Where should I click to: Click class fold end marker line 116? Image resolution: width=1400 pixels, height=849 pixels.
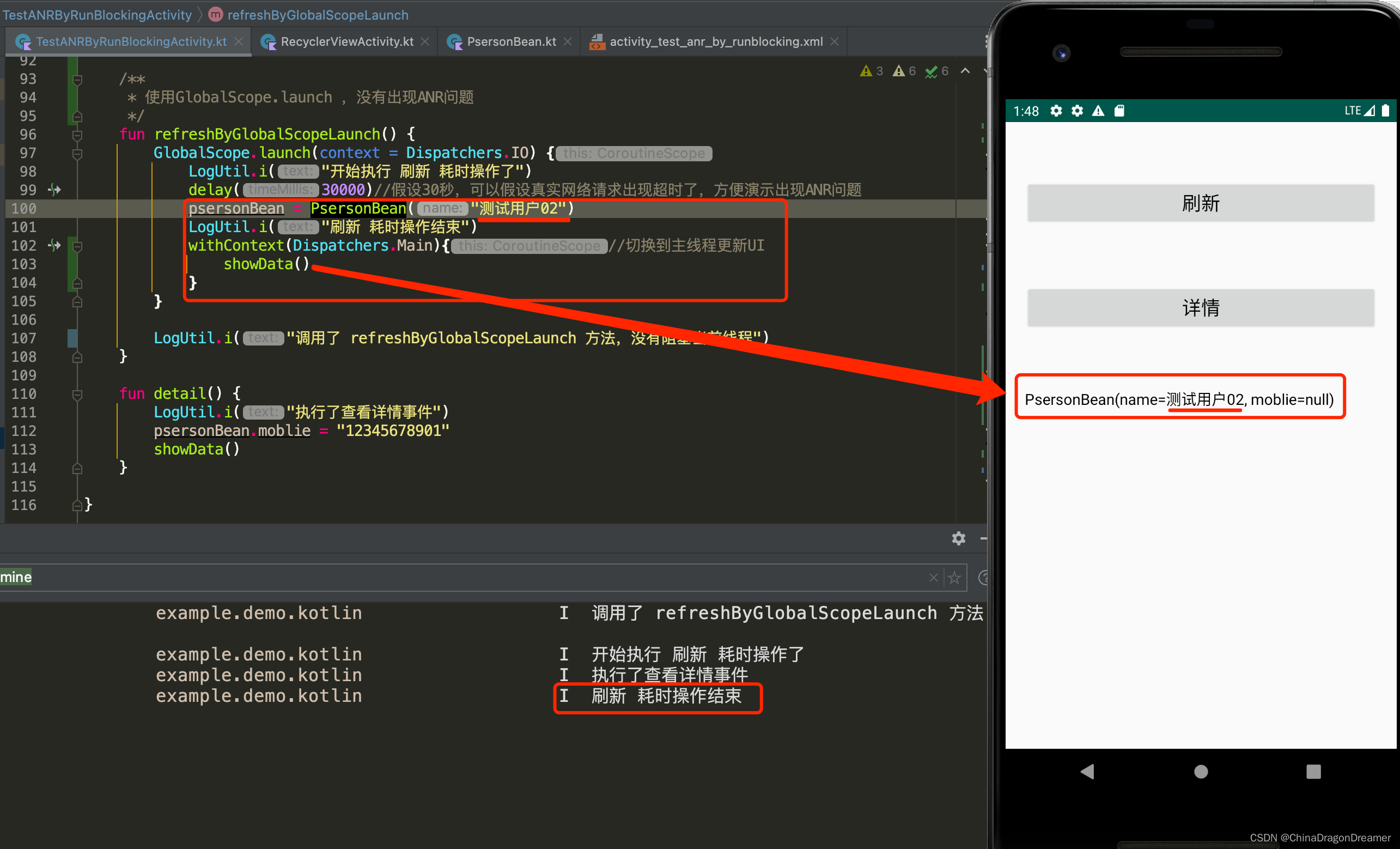click(x=78, y=505)
